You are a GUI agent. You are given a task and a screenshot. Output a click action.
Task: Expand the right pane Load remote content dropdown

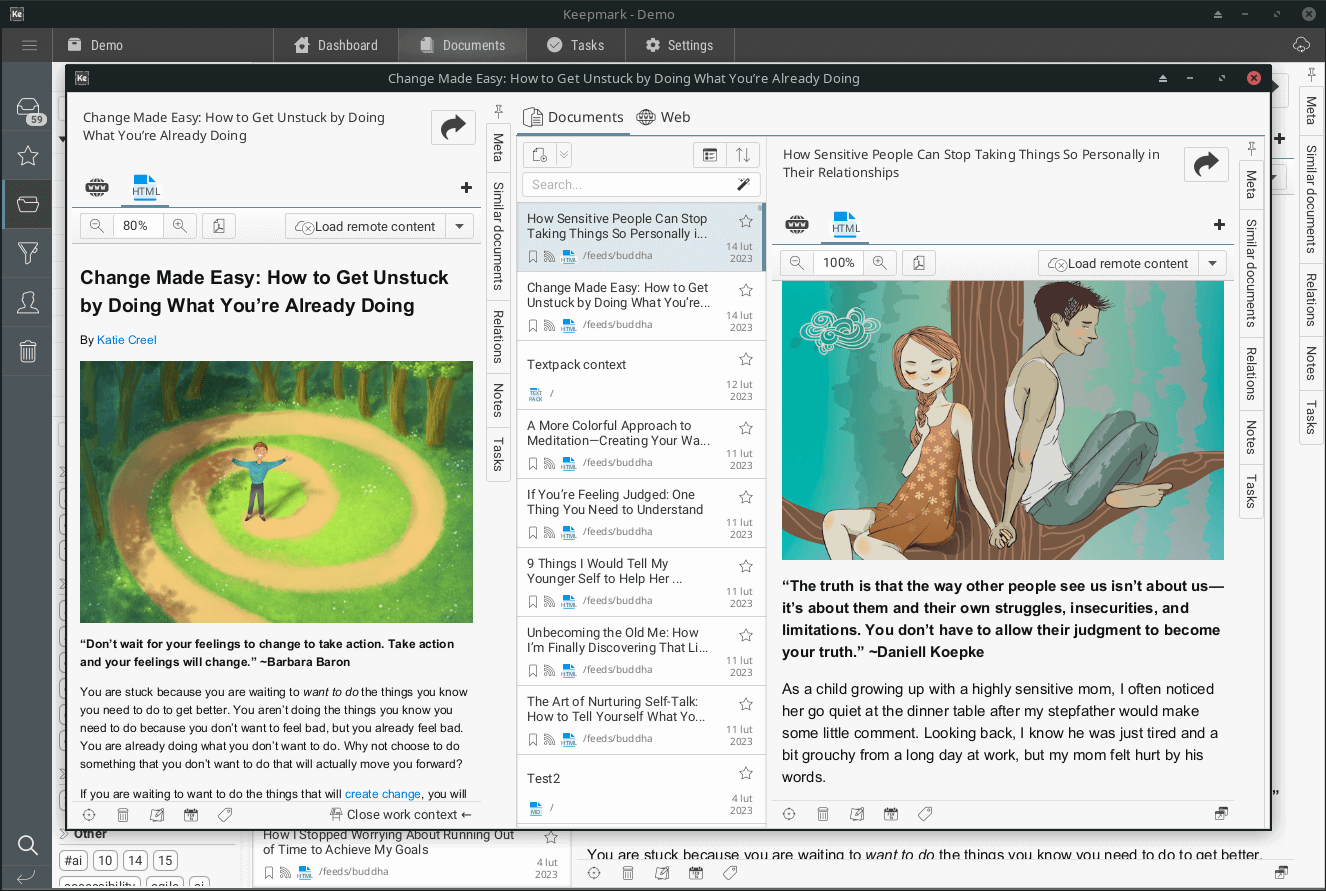(x=1212, y=263)
